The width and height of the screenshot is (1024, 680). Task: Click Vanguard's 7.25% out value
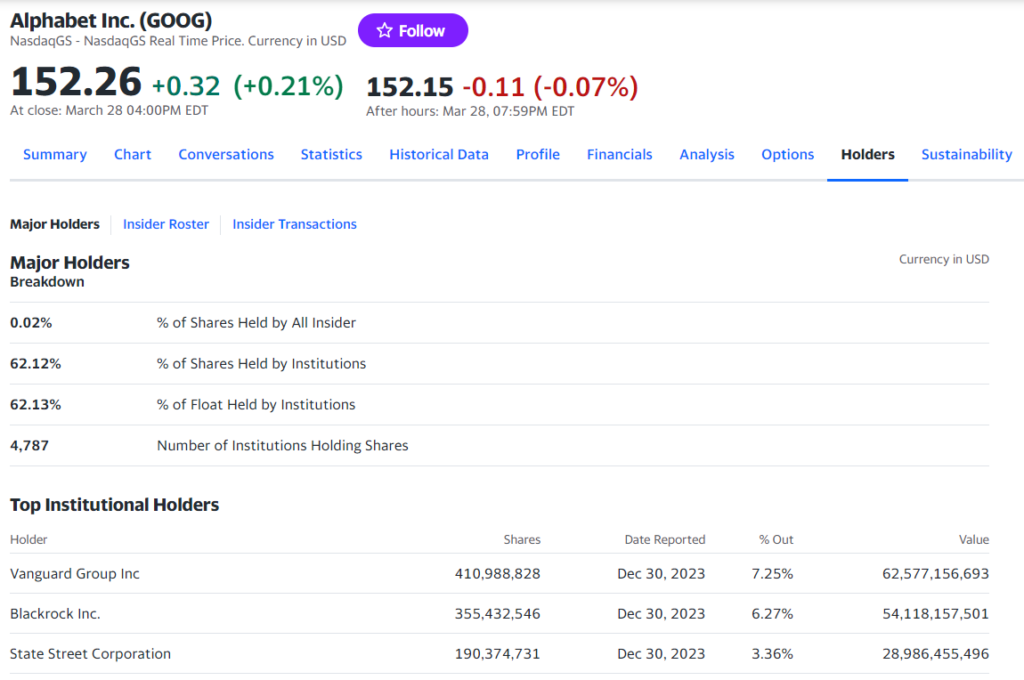coord(772,574)
